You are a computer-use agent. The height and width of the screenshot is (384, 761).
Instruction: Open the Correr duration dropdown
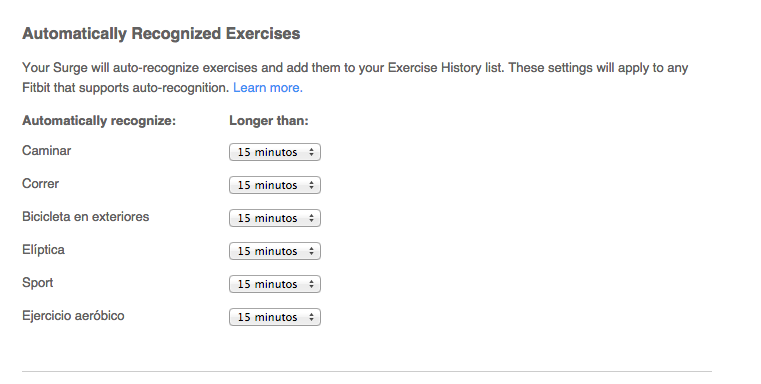pos(275,185)
